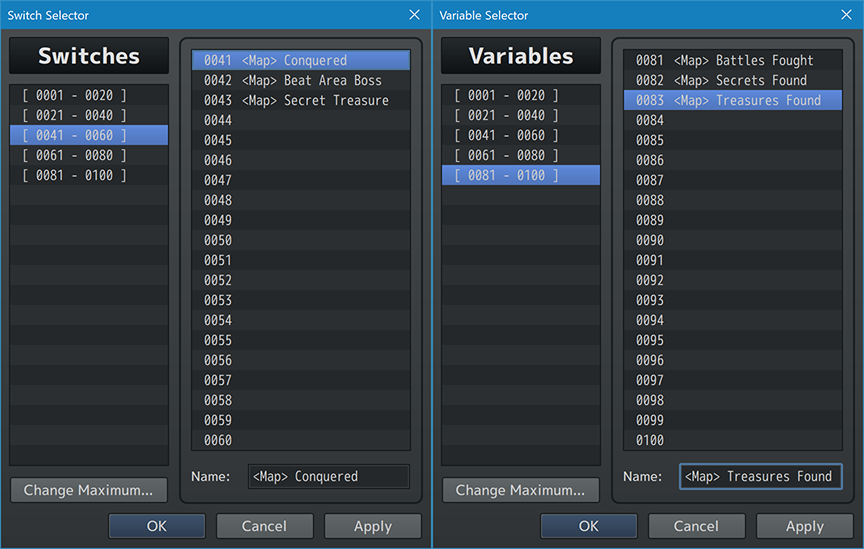Choose switch 0042 Beat Area Boss

click(300, 80)
